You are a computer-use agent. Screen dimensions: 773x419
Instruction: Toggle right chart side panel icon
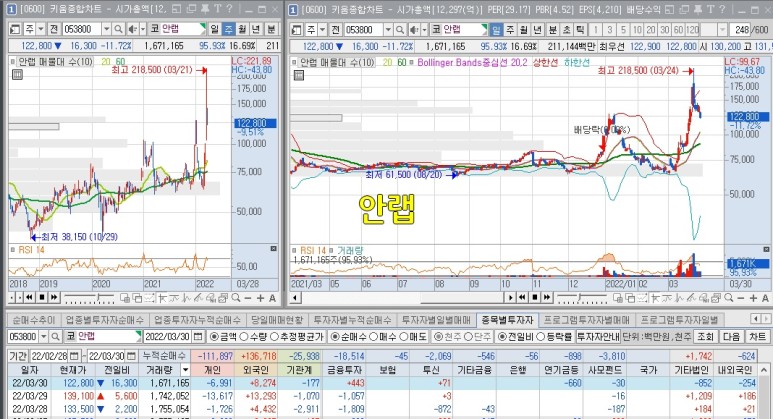click(x=297, y=30)
